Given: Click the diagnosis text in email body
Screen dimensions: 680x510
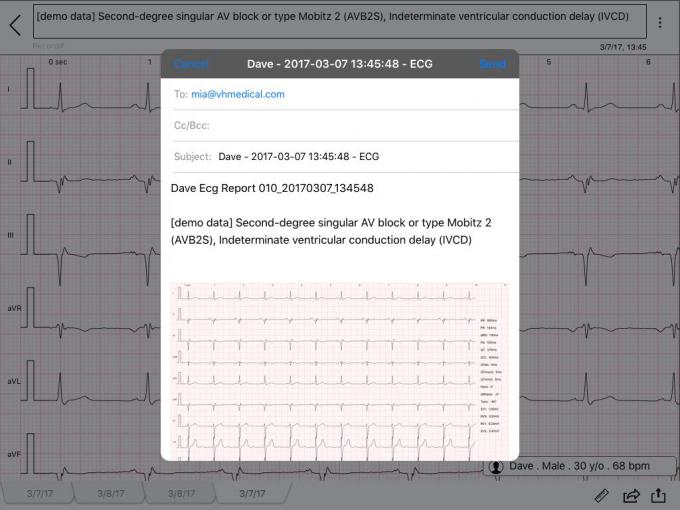Looking at the screenshot, I should [x=331, y=231].
